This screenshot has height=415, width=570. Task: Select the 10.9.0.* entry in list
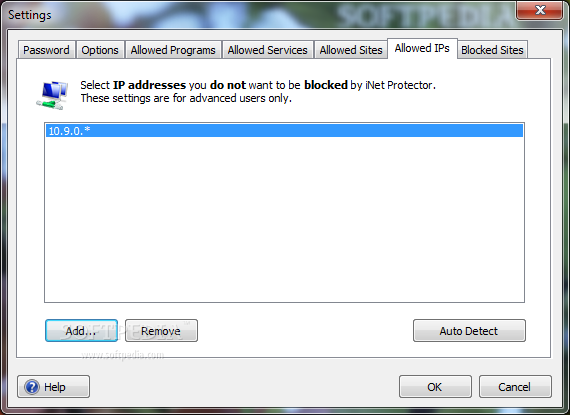coord(284,131)
